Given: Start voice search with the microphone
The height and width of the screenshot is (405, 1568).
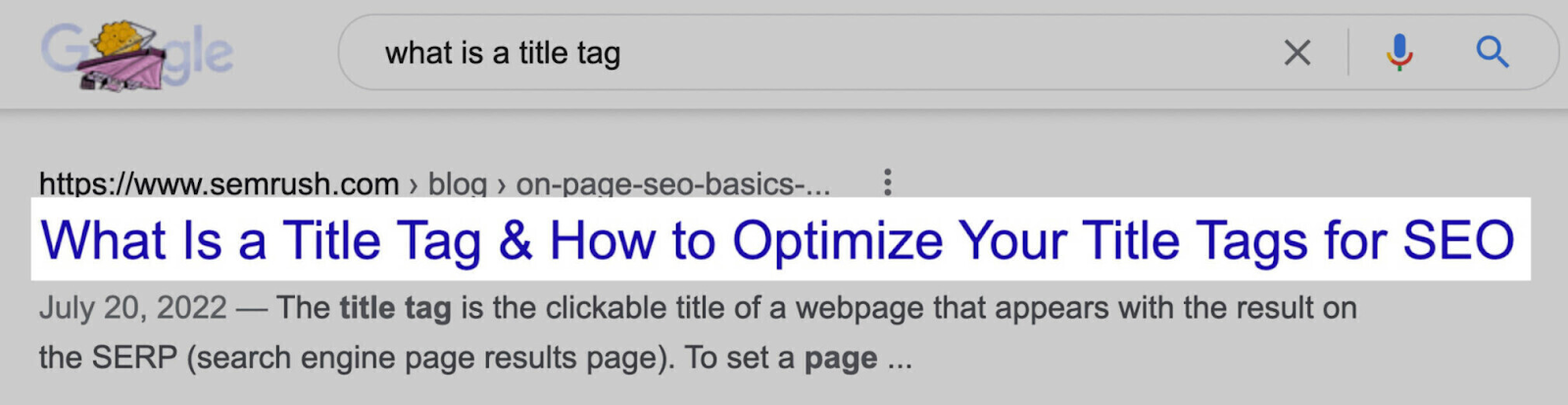Looking at the screenshot, I should (x=1399, y=52).
